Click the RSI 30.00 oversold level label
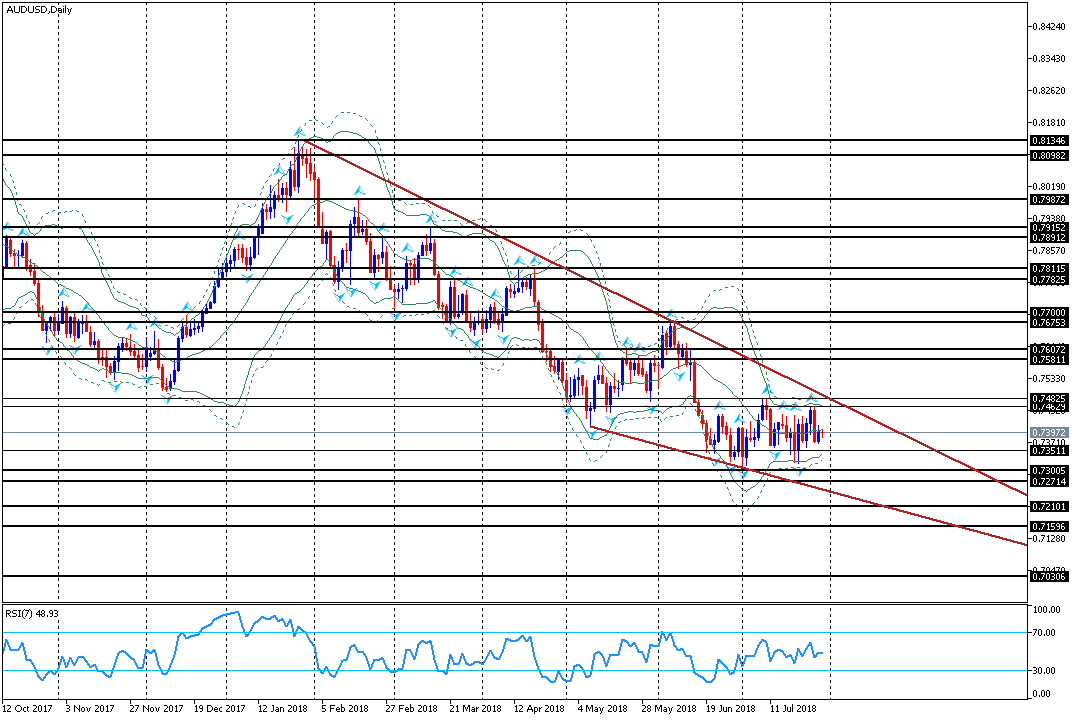This screenshot has width=1080, height=720. pyautogui.click(x=1045, y=670)
